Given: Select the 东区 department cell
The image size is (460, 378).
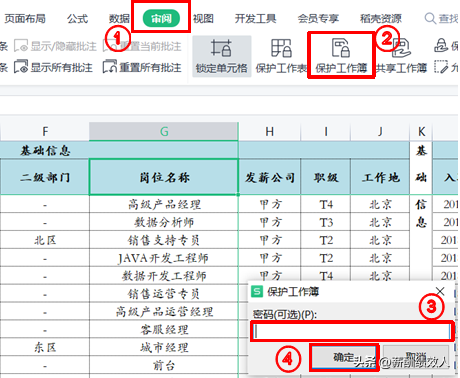Looking at the screenshot, I should point(45,348).
